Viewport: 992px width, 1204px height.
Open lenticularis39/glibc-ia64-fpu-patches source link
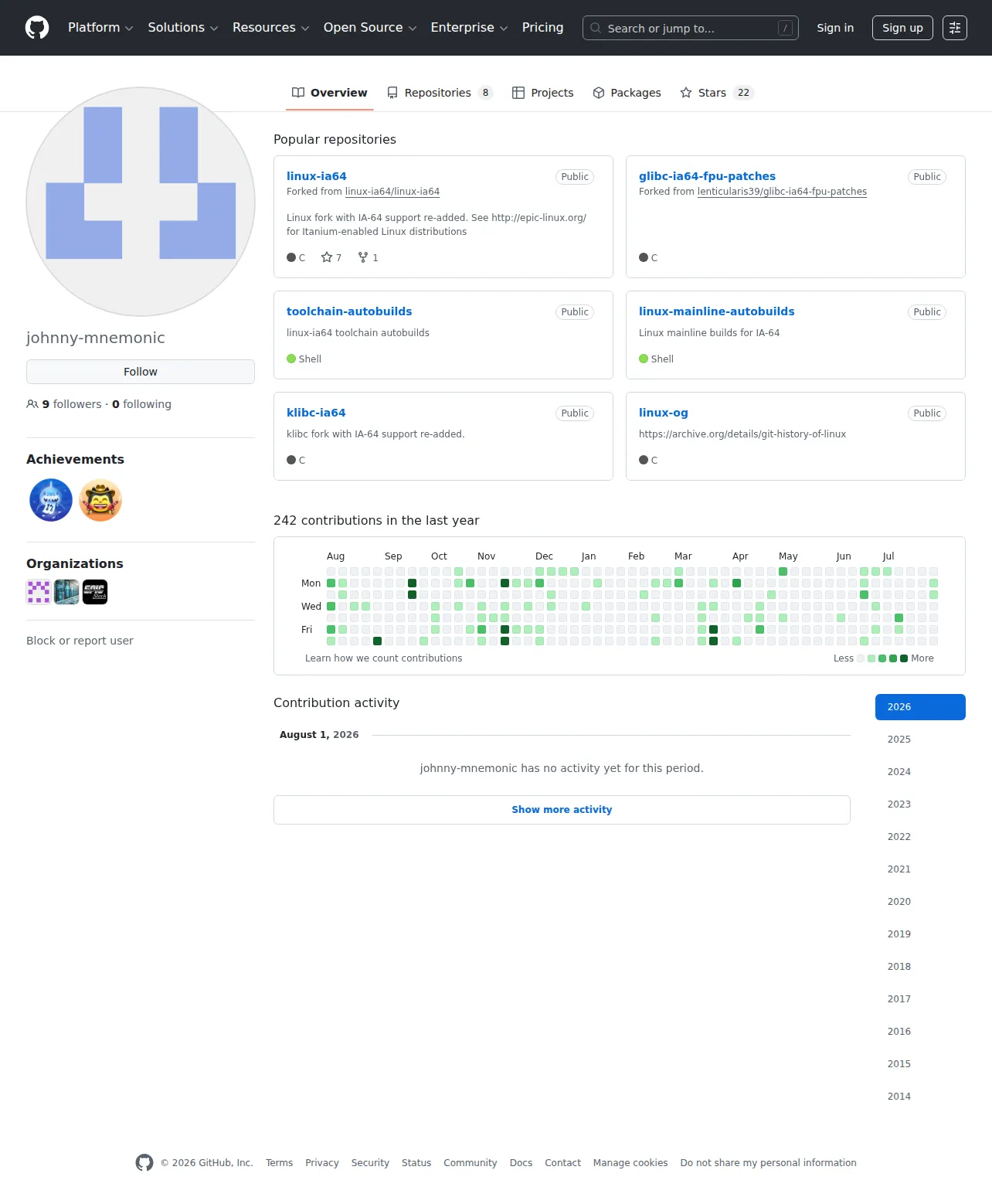(x=782, y=192)
